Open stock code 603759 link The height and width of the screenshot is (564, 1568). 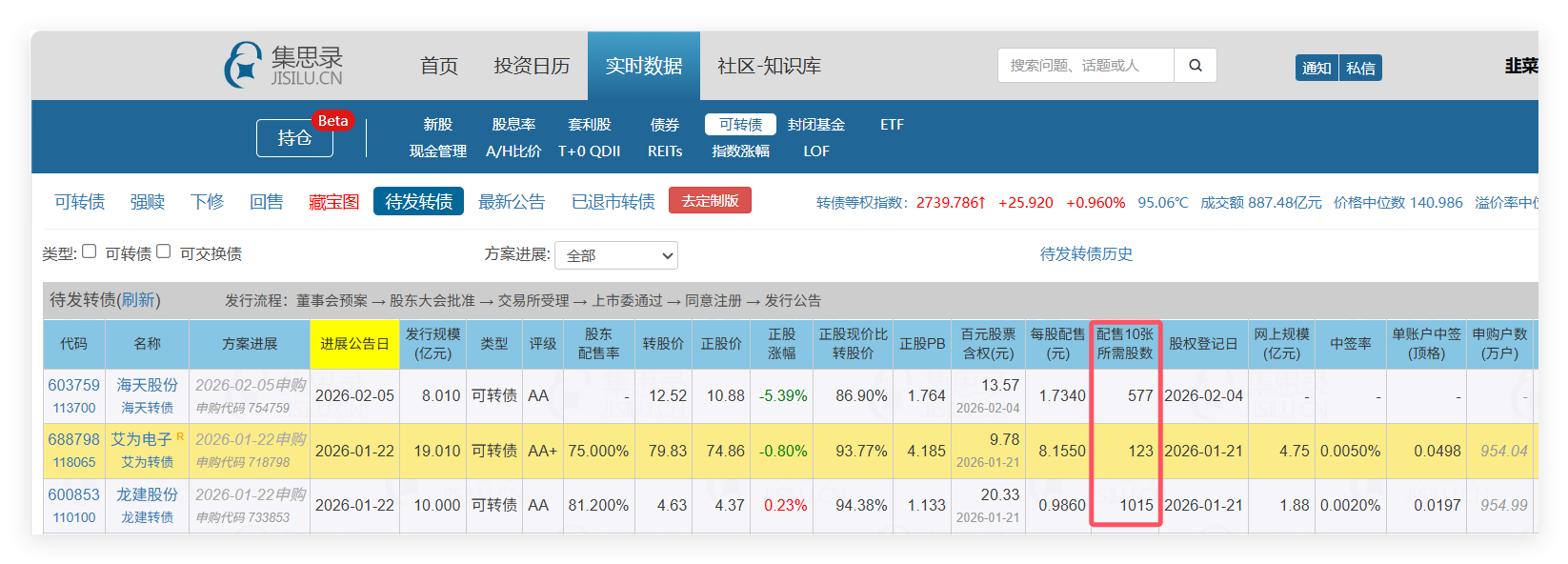(x=73, y=385)
